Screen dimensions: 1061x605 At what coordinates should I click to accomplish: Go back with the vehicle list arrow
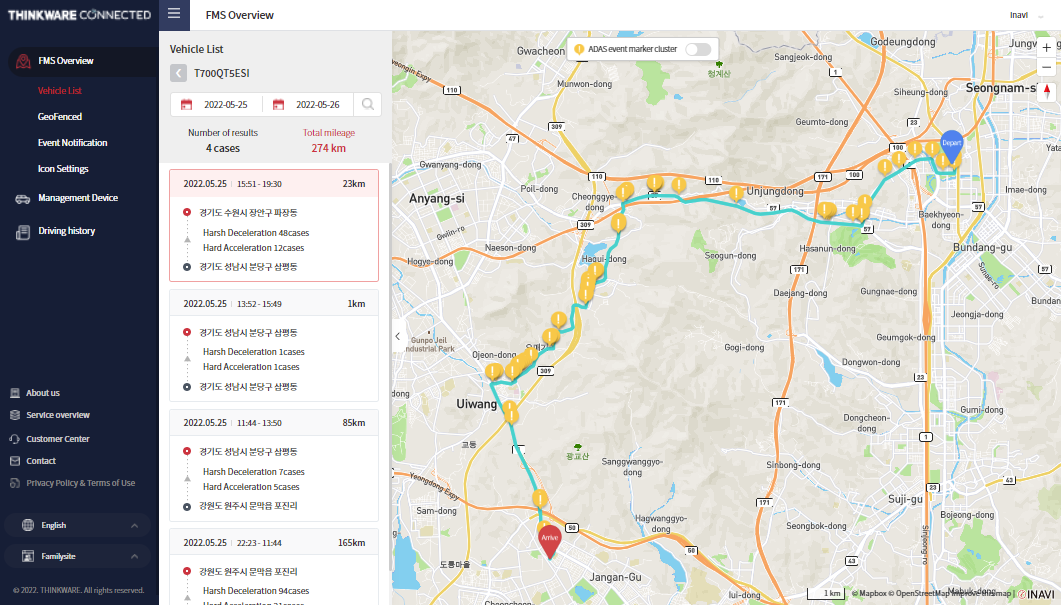click(178, 73)
